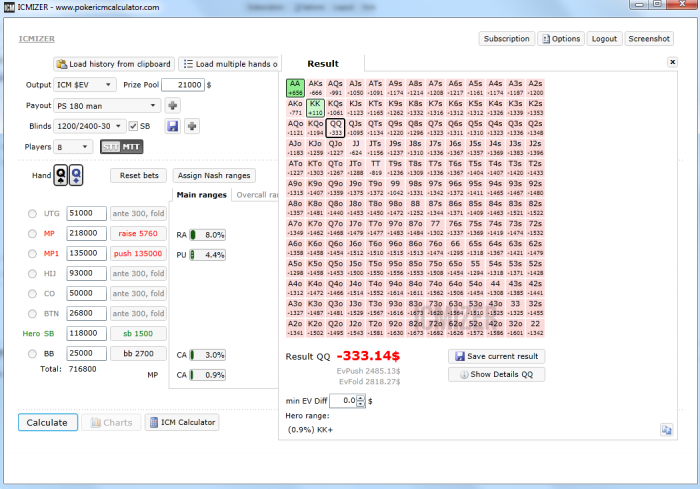Click the Save current result button
Viewport: 700px width, 489px height.
tap(496, 356)
